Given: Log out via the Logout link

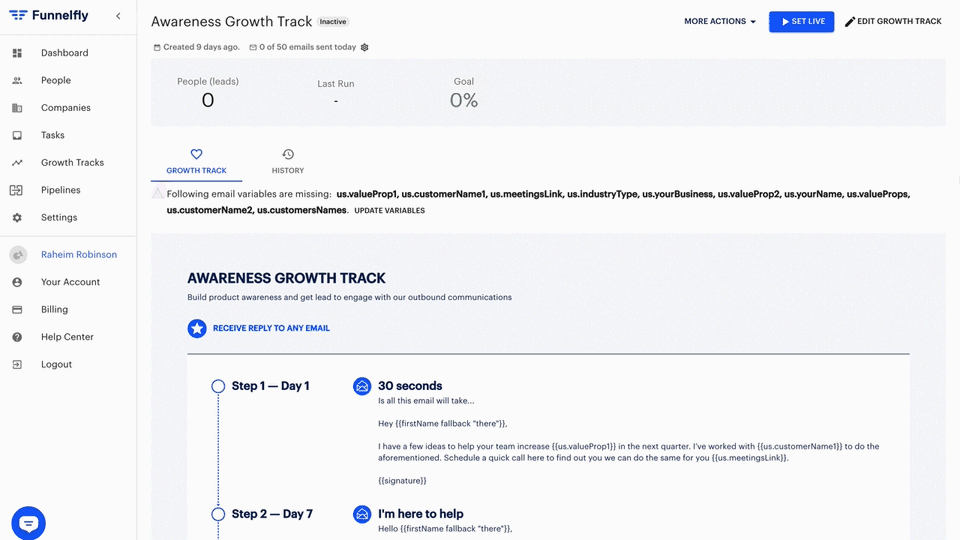Looking at the screenshot, I should (x=56, y=364).
